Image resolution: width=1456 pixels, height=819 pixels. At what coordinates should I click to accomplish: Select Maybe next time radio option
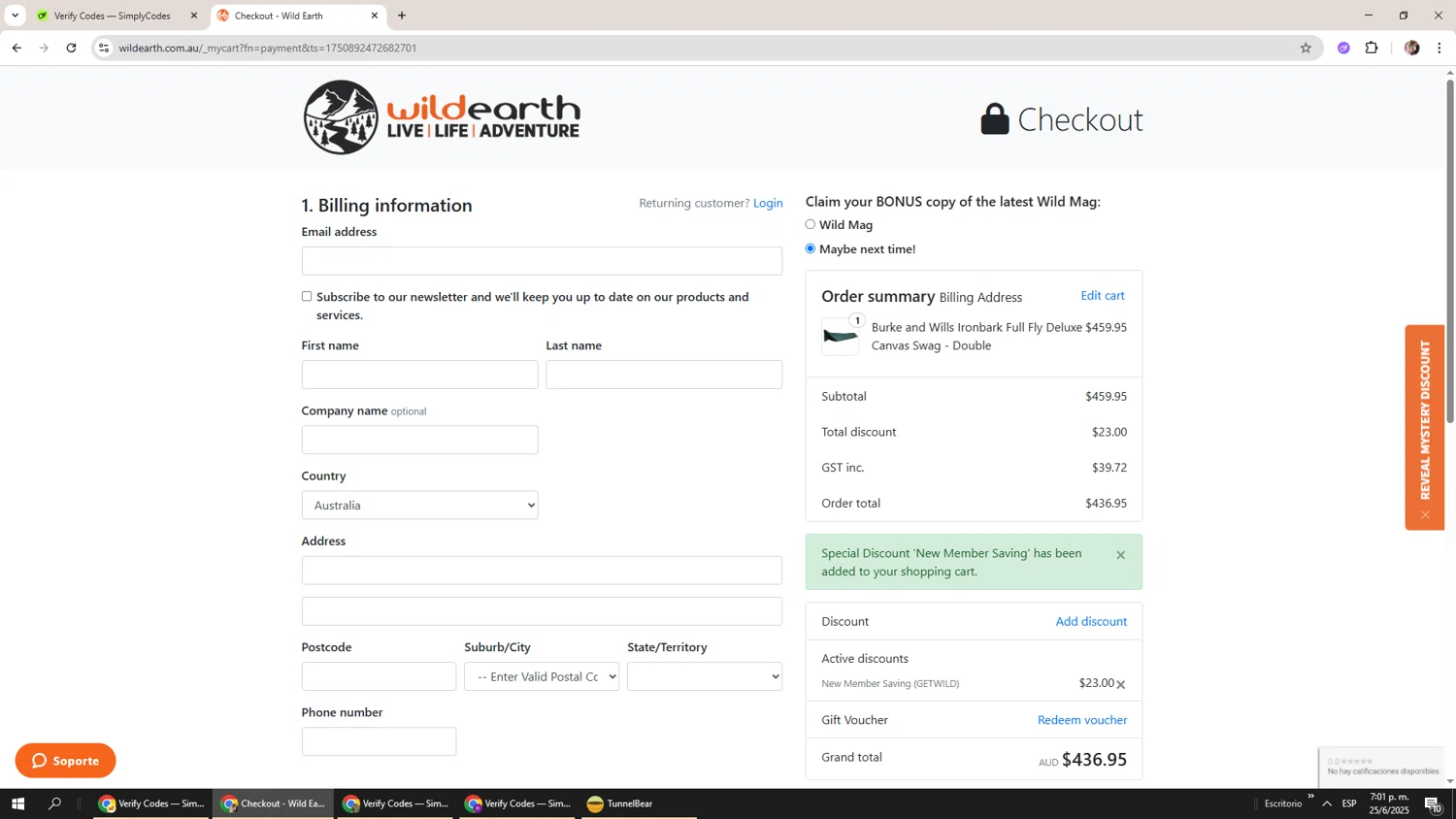[811, 248]
